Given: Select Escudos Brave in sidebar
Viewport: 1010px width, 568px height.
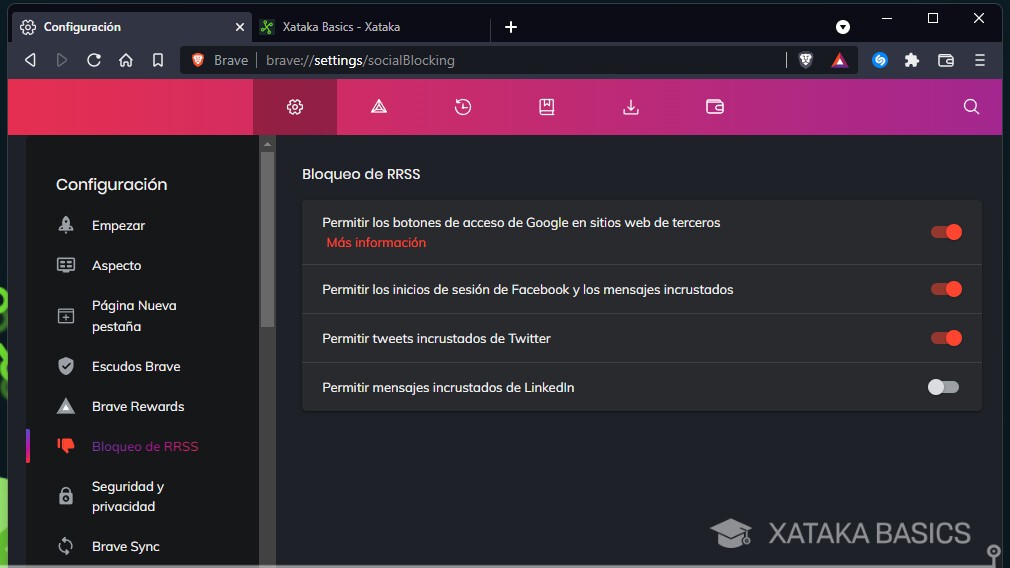Looking at the screenshot, I should click(136, 366).
